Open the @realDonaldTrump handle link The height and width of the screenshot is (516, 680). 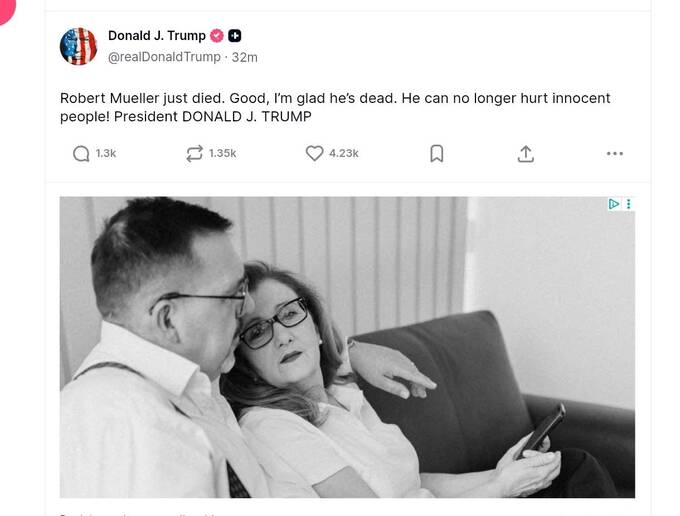pos(164,57)
